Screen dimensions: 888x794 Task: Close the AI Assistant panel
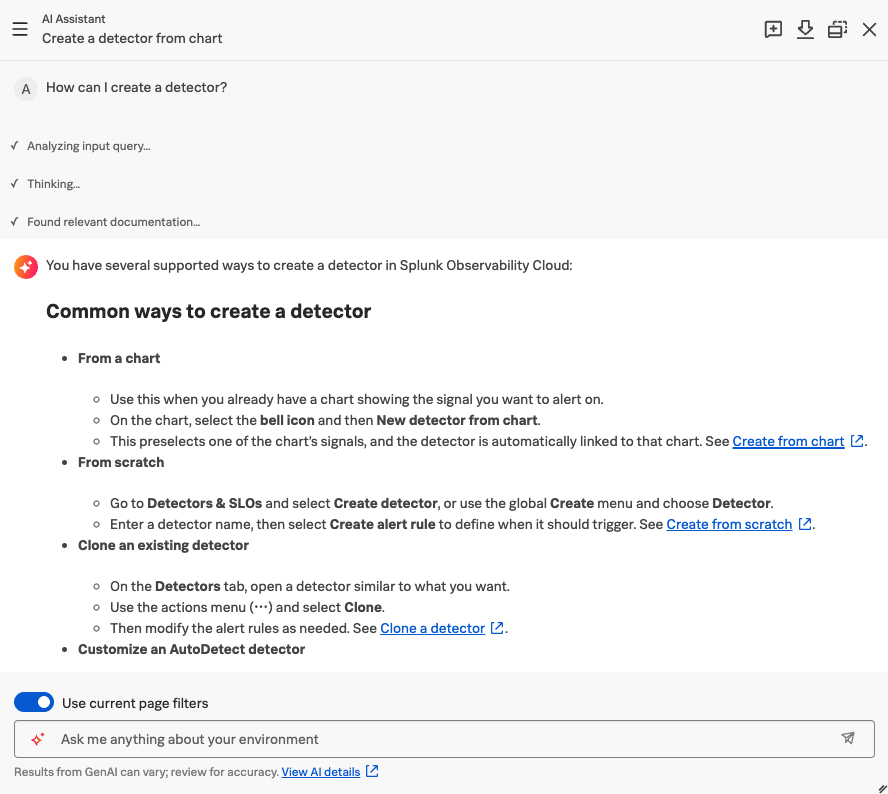pyautogui.click(x=869, y=29)
